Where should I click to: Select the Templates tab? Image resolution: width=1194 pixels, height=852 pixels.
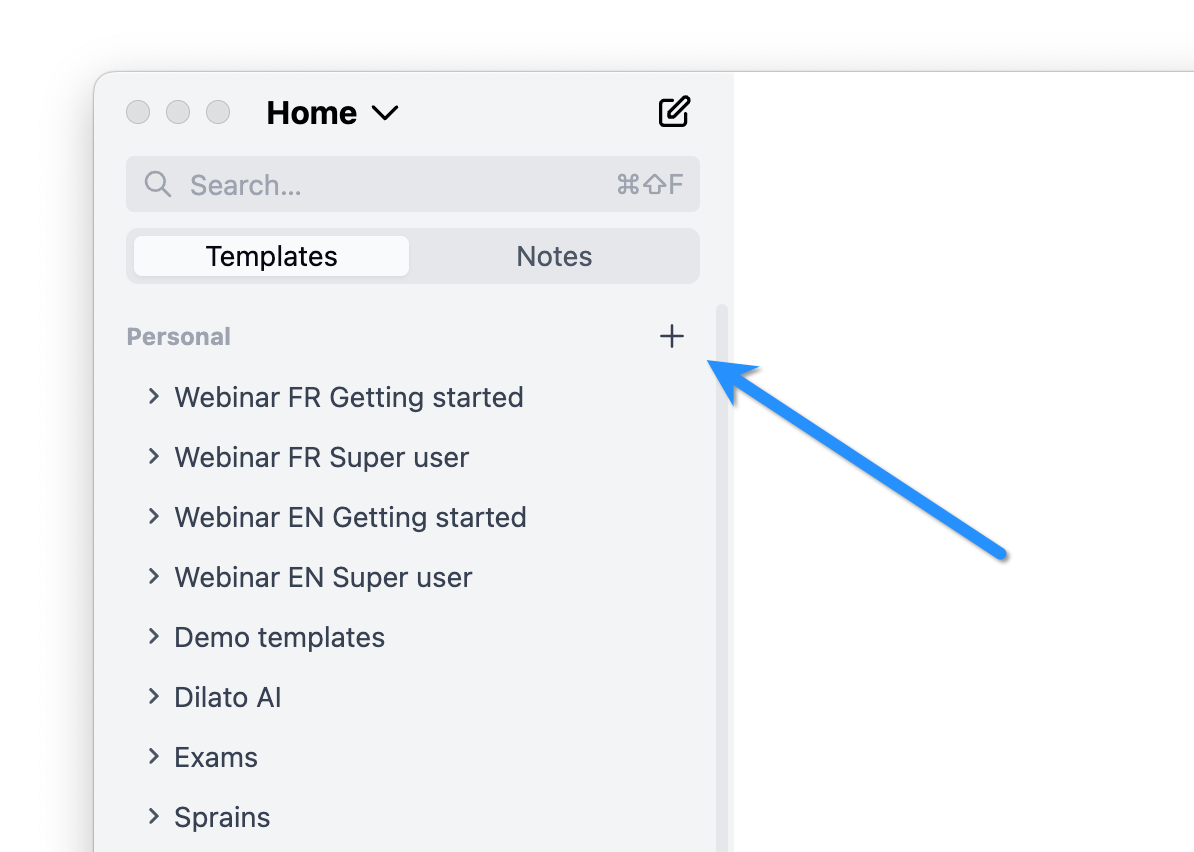[x=270, y=256]
